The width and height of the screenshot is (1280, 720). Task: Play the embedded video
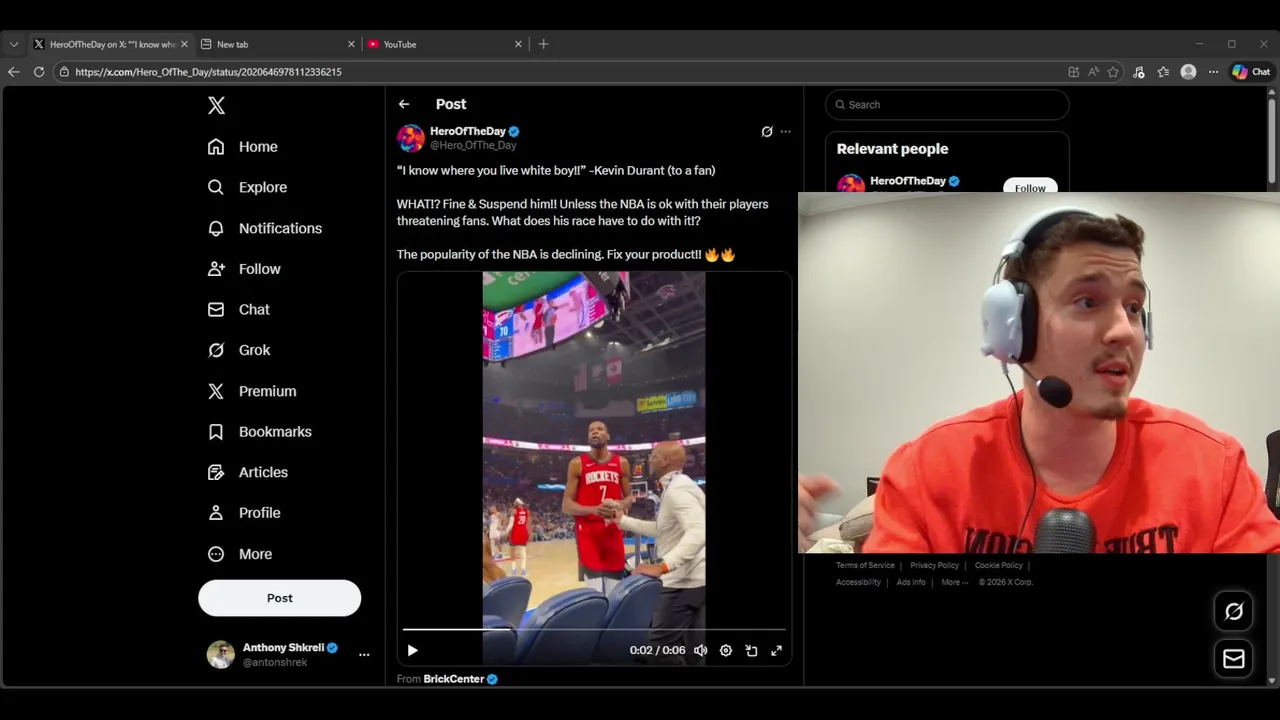[412, 650]
